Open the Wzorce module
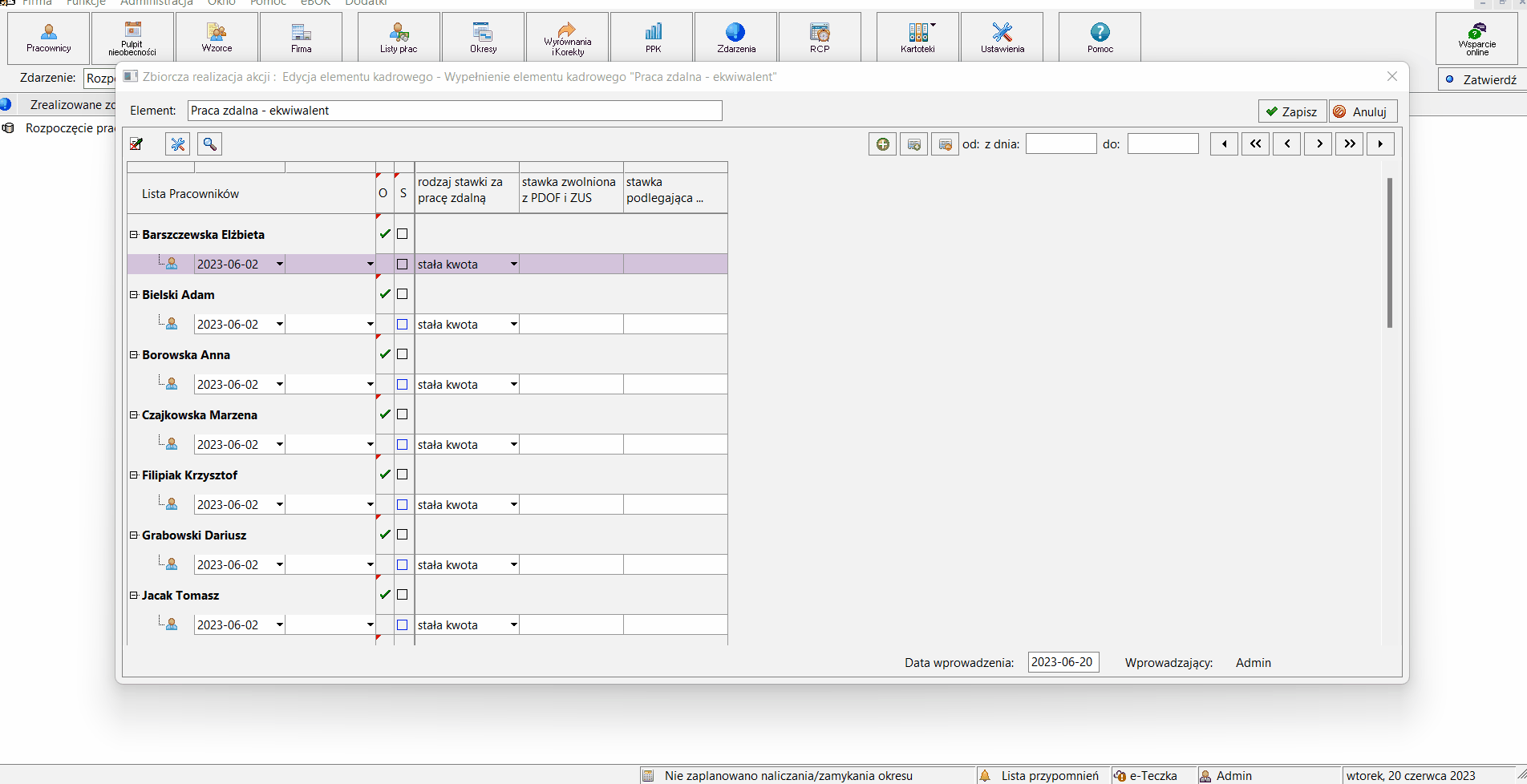This screenshot has width=1527, height=784. click(217, 38)
